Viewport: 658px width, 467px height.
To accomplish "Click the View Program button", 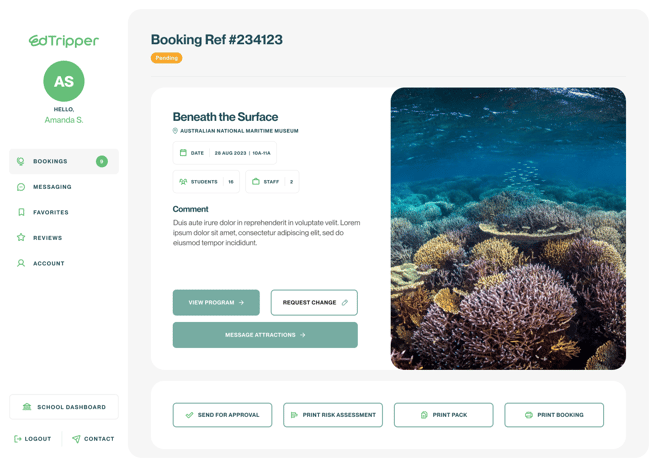I will click(216, 303).
